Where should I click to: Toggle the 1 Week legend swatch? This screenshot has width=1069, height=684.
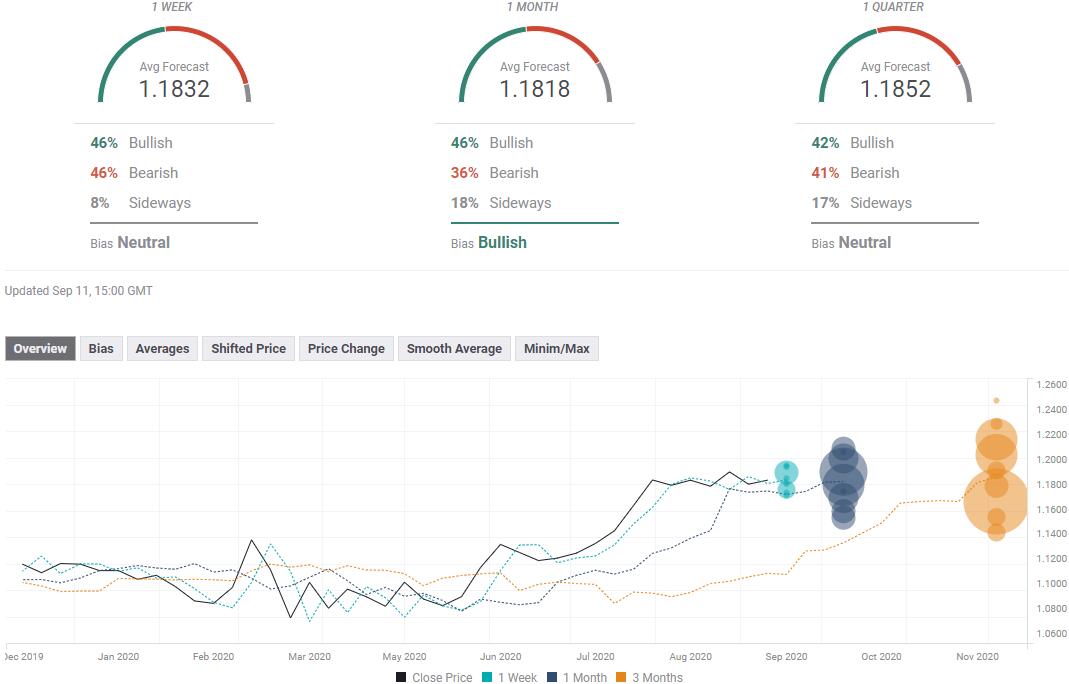(487, 677)
